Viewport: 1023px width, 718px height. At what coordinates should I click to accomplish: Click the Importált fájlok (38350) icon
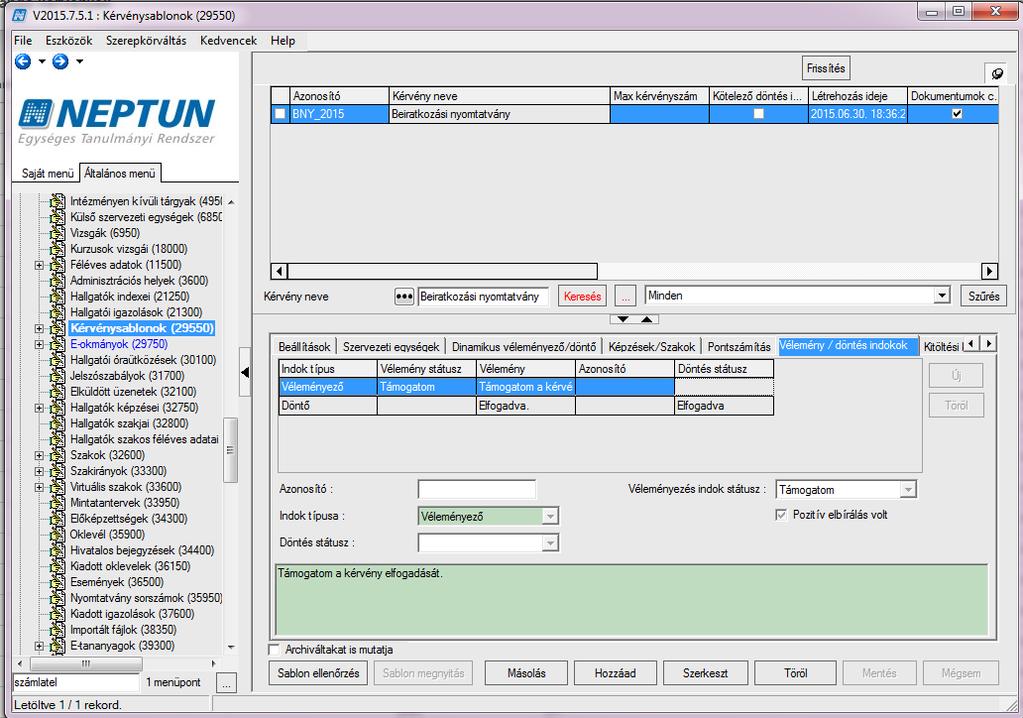[x=58, y=629]
